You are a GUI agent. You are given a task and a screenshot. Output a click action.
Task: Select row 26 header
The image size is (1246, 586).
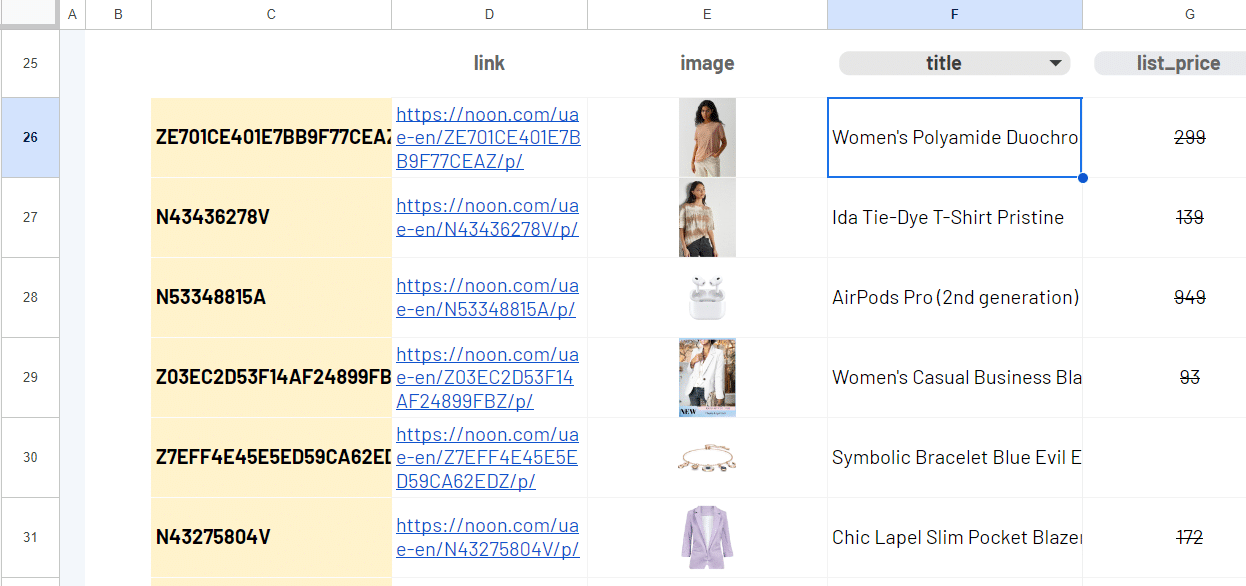tap(30, 138)
